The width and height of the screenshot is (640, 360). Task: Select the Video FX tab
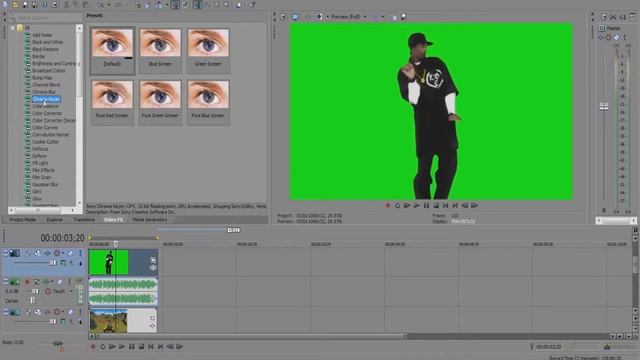[x=113, y=220]
